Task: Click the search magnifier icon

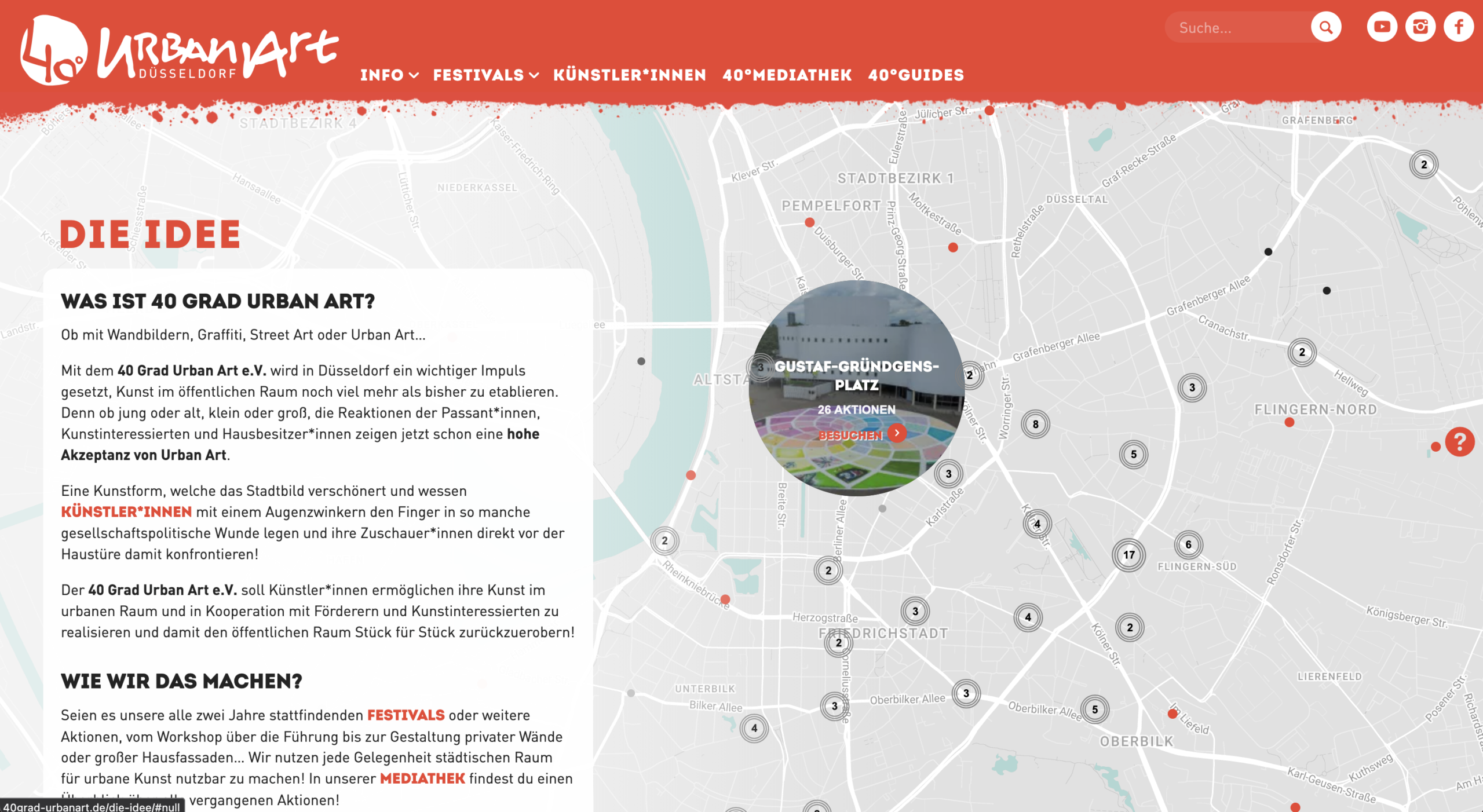Action: [1326, 27]
